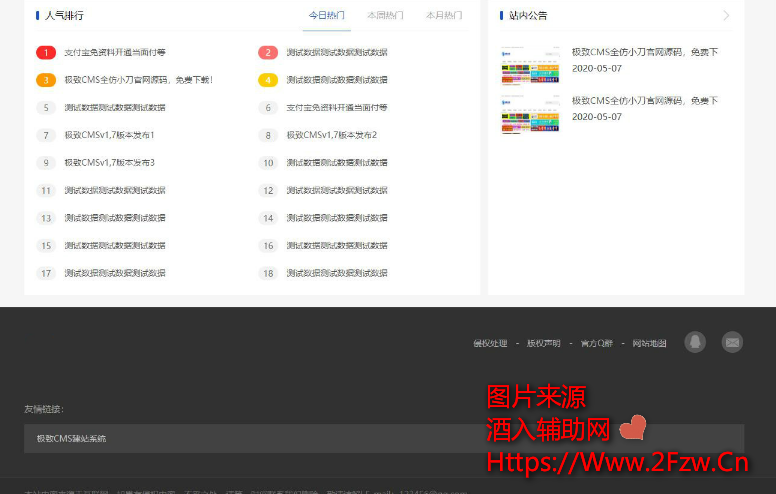This screenshot has width=776, height=494.
Task: Click the 2020-05-07 date under first announcement
Action: click(597, 68)
